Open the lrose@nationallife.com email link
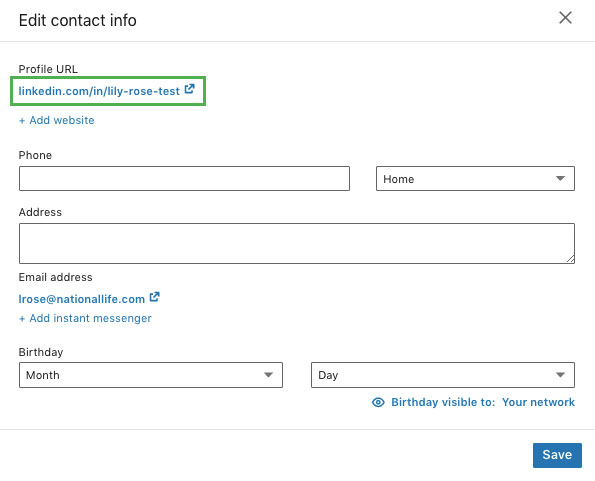The height and width of the screenshot is (481, 595). point(82,299)
